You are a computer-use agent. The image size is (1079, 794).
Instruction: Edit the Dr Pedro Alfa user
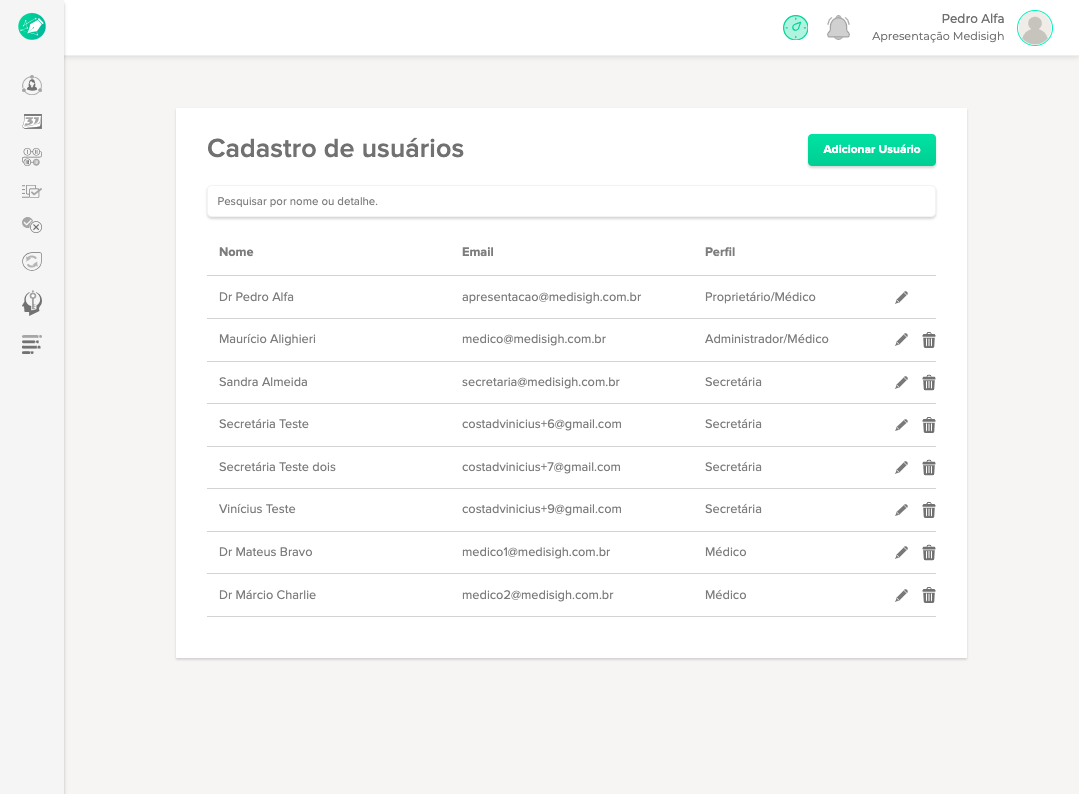[x=901, y=297]
